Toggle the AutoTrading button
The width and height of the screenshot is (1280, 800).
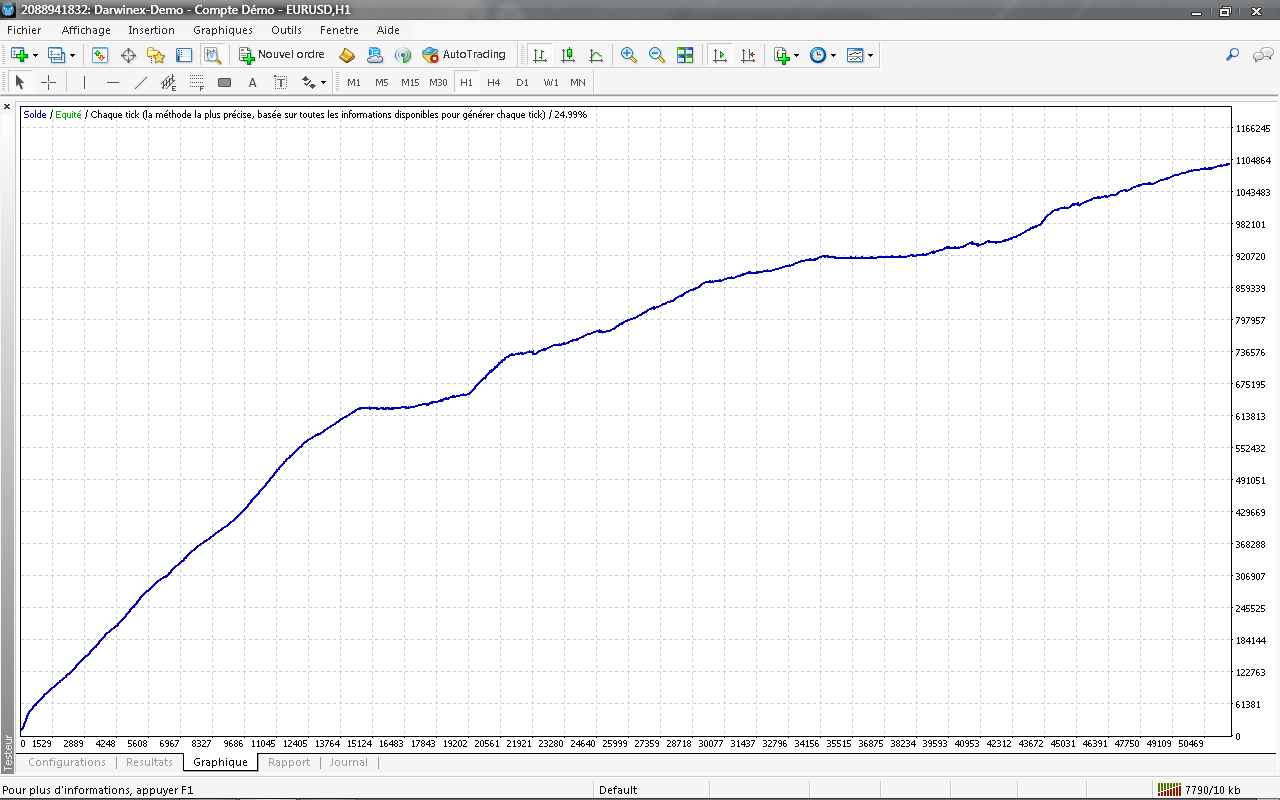(464, 55)
